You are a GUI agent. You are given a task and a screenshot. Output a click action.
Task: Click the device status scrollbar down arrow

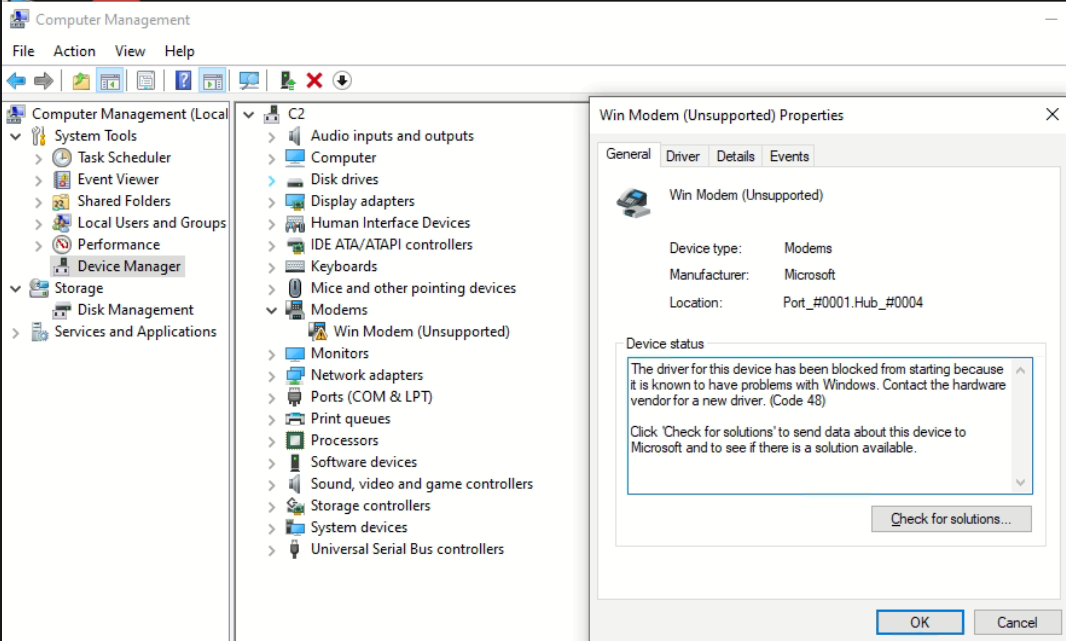(x=1020, y=483)
